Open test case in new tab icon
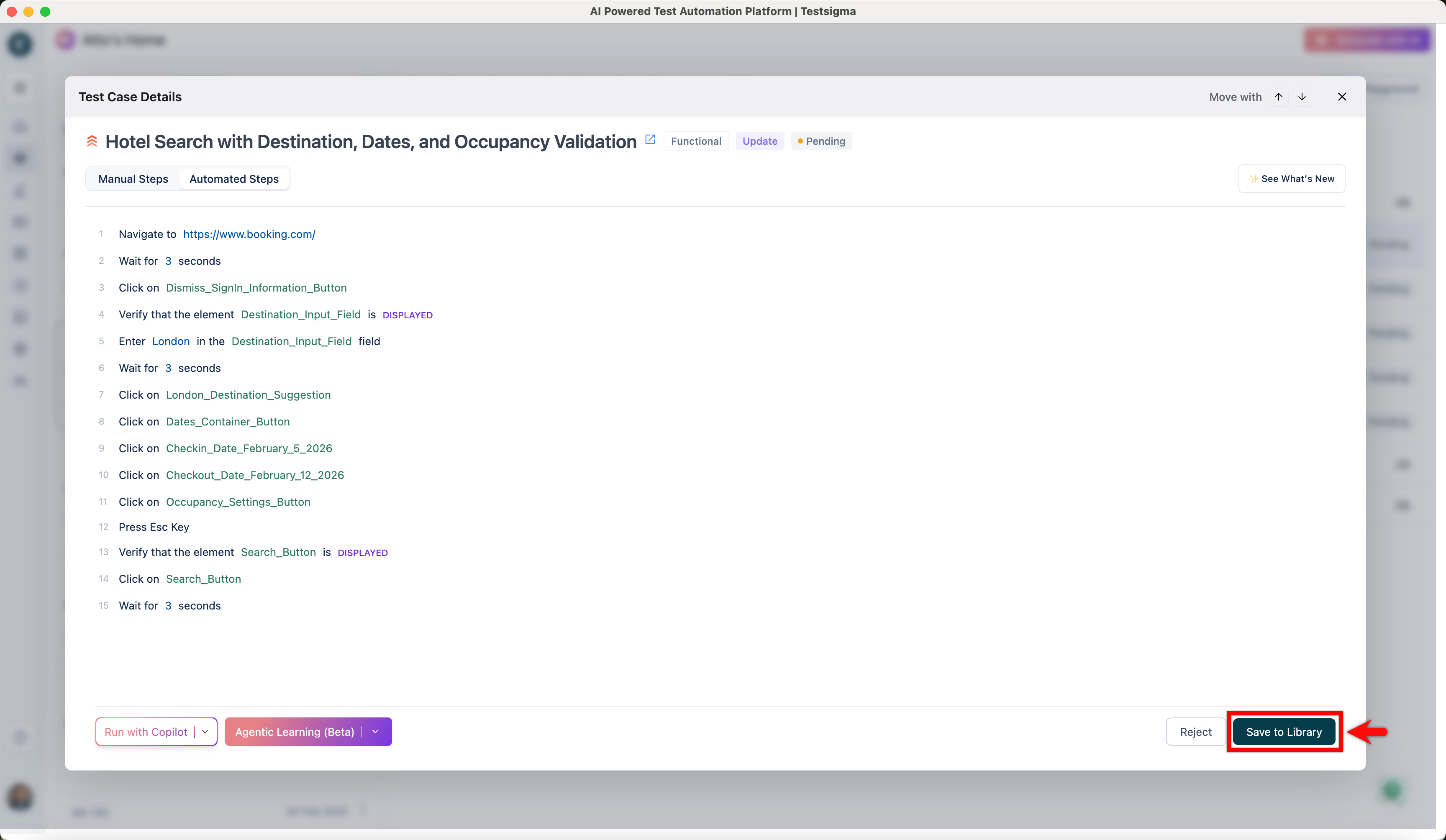 coord(650,139)
